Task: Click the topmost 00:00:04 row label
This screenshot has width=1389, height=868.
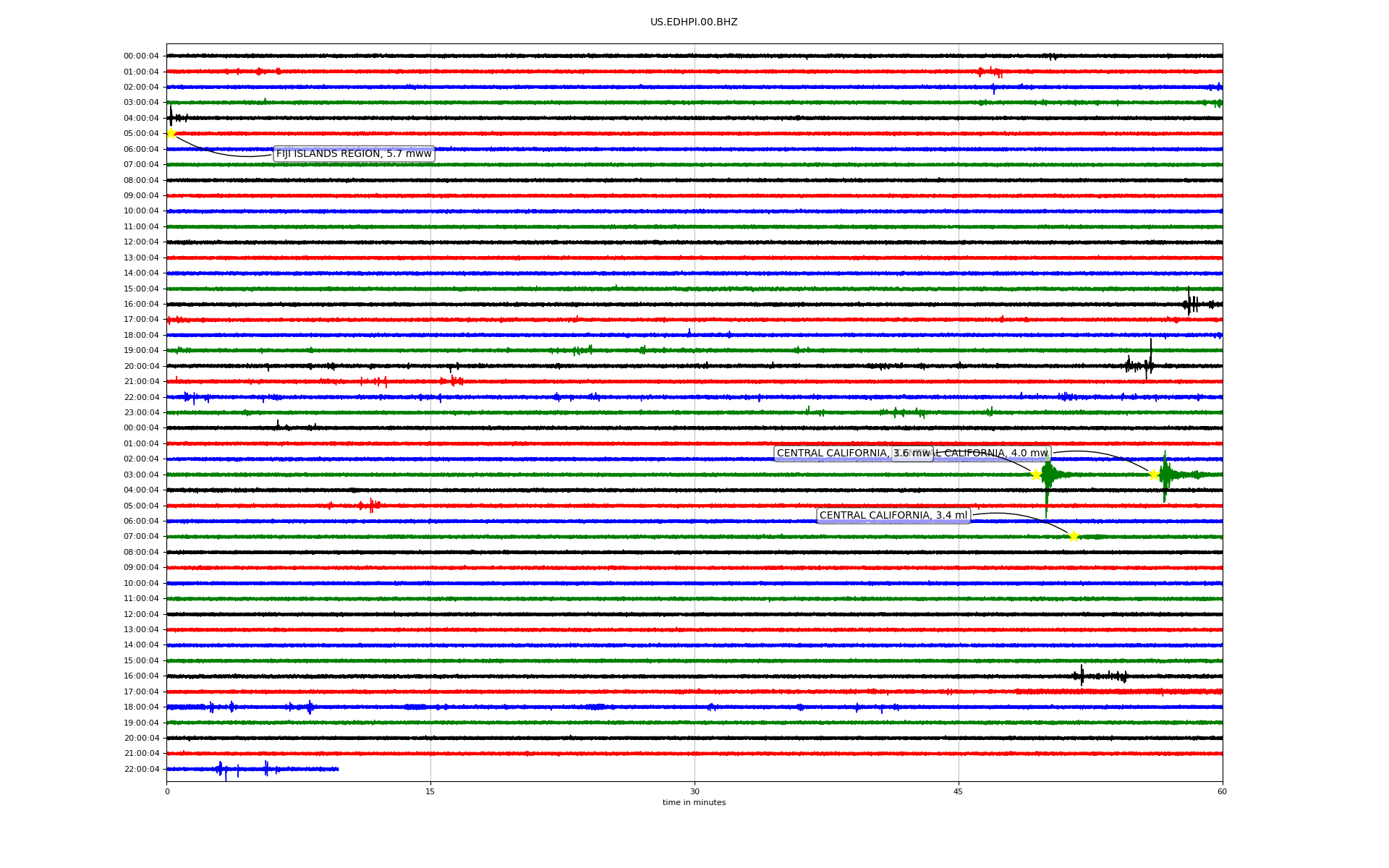Action: tap(141, 56)
